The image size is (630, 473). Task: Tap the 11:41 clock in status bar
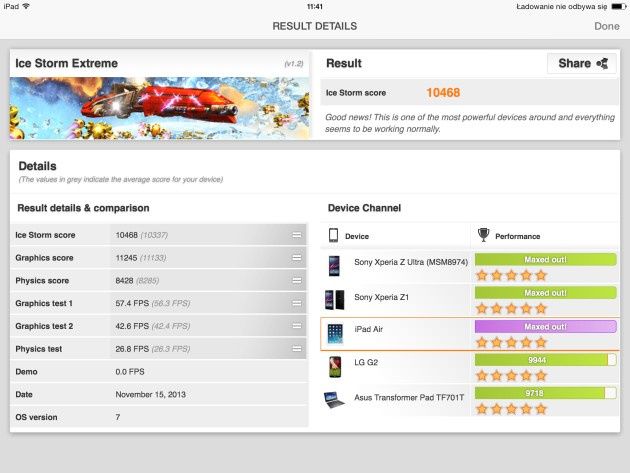tap(315, 6)
